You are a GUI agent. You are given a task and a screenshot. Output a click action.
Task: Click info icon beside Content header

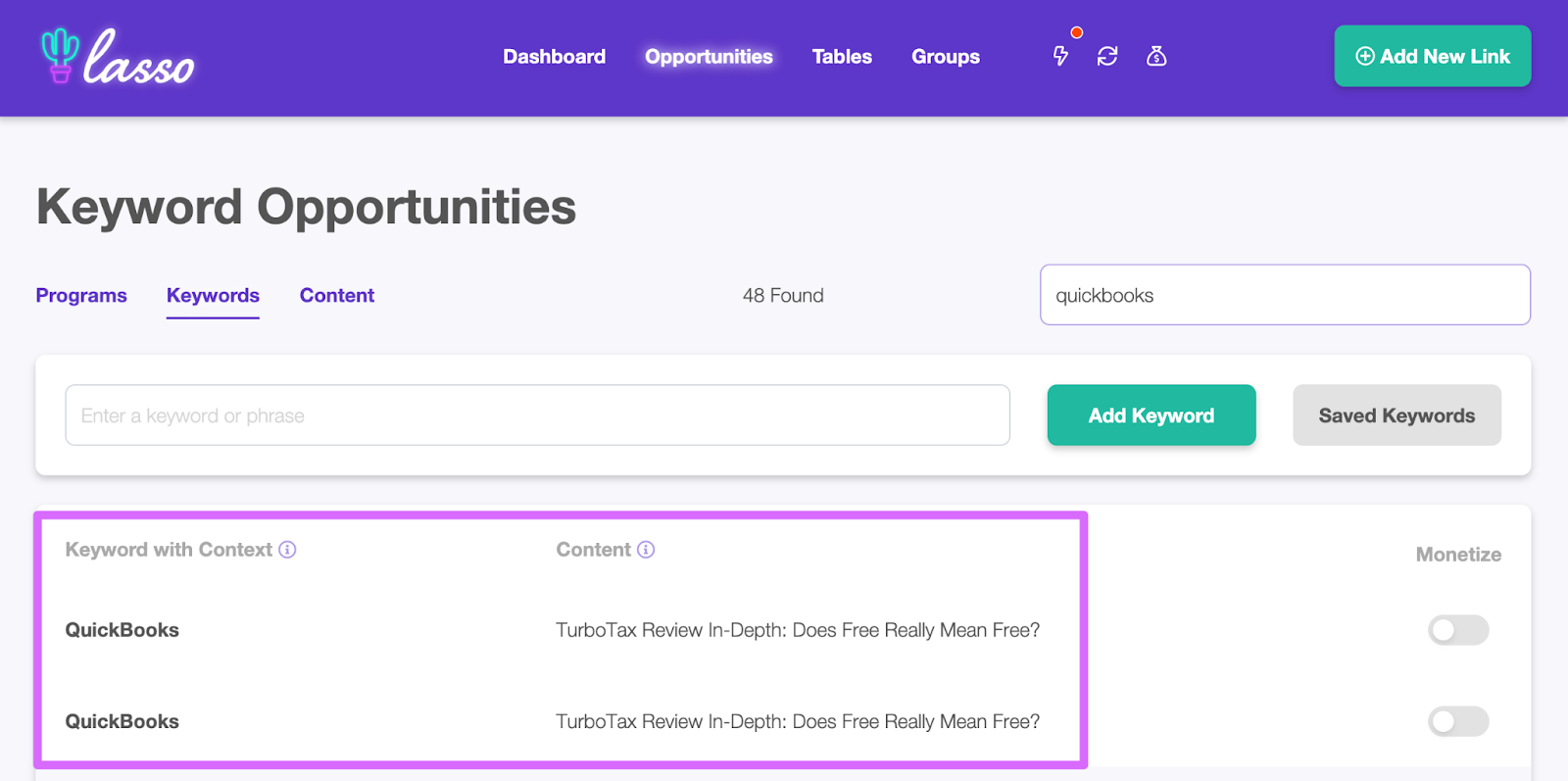pyautogui.click(x=646, y=550)
